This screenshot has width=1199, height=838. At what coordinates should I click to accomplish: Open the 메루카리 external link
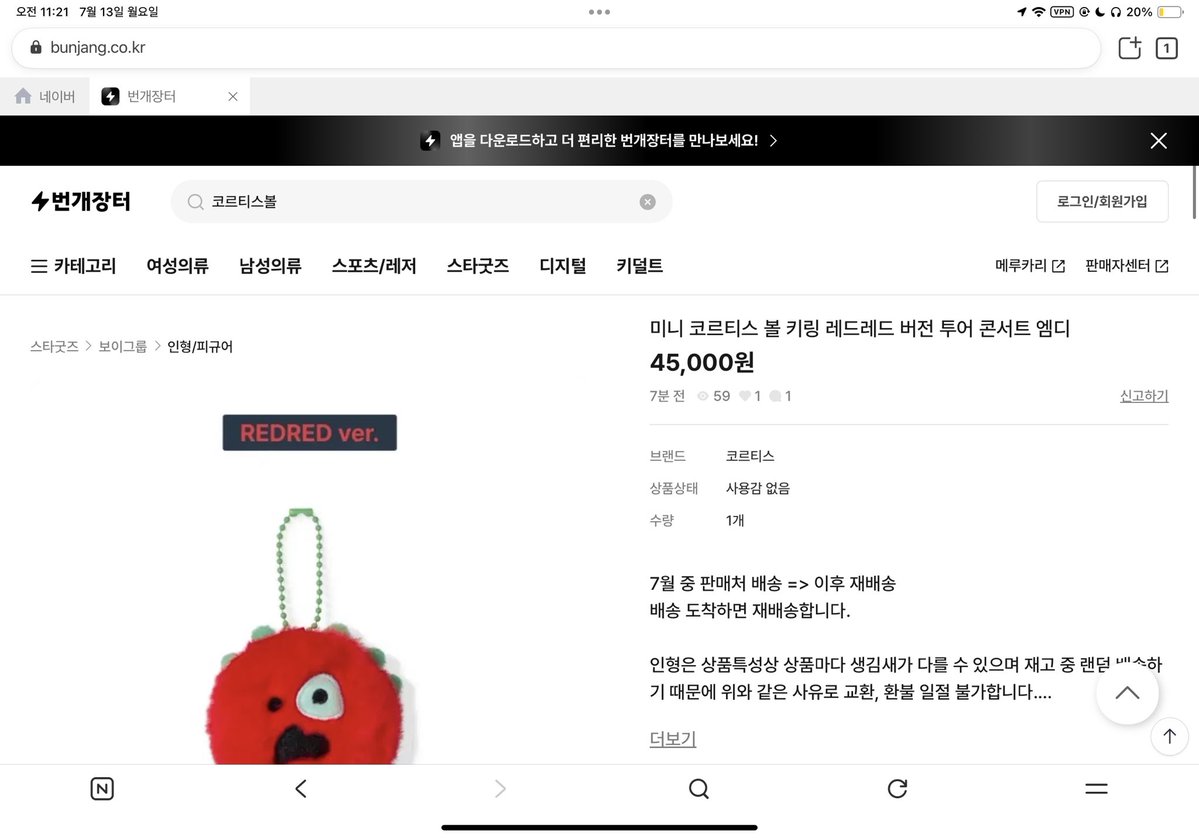1030,266
